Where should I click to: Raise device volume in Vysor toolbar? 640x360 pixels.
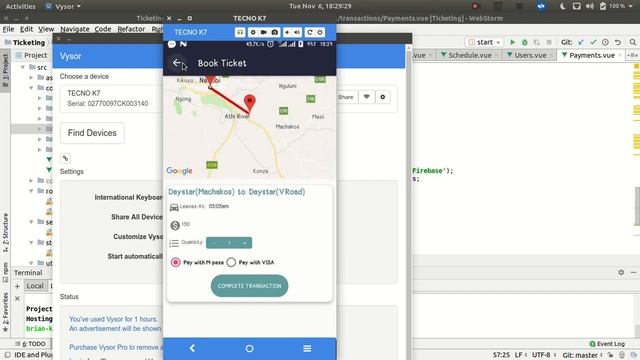click(297, 32)
